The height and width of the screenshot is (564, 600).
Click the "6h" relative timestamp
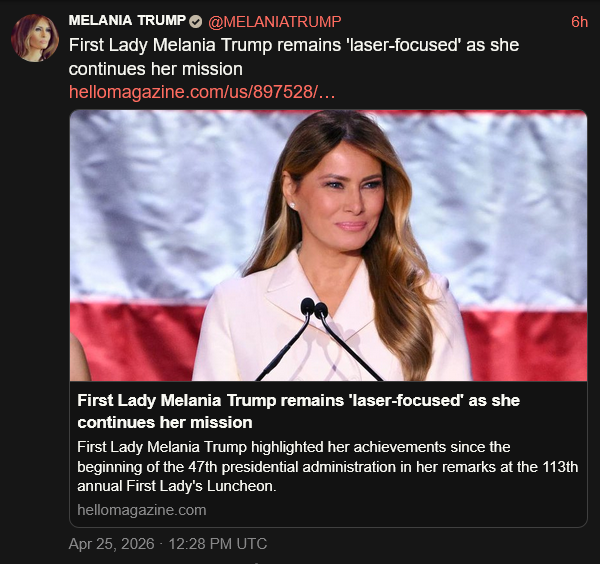pyautogui.click(x=579, y=21)
